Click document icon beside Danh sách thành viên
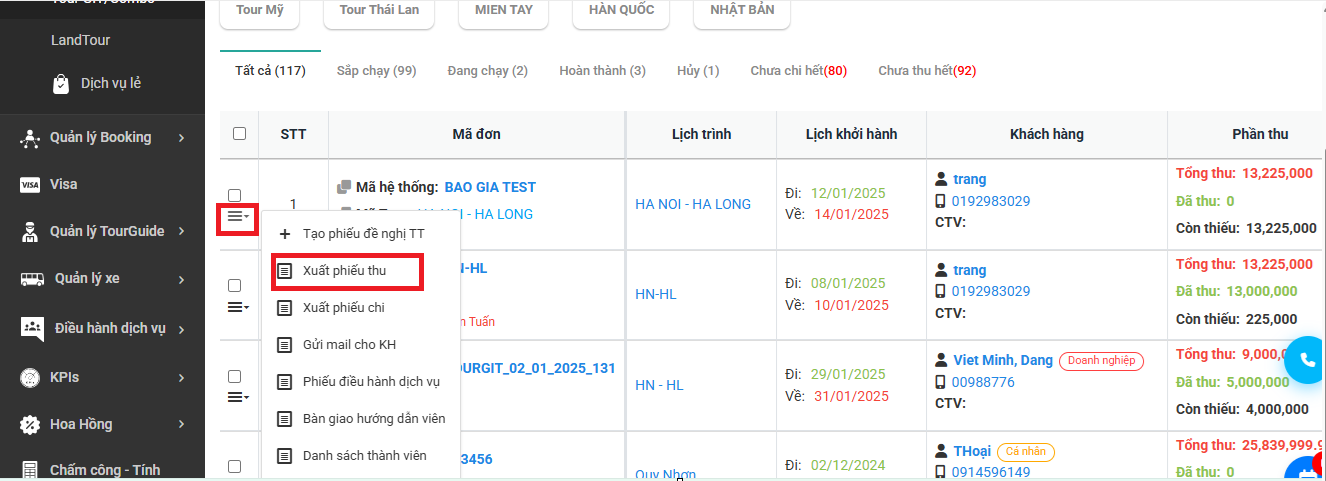The image size is (1326, 481). 285,456
